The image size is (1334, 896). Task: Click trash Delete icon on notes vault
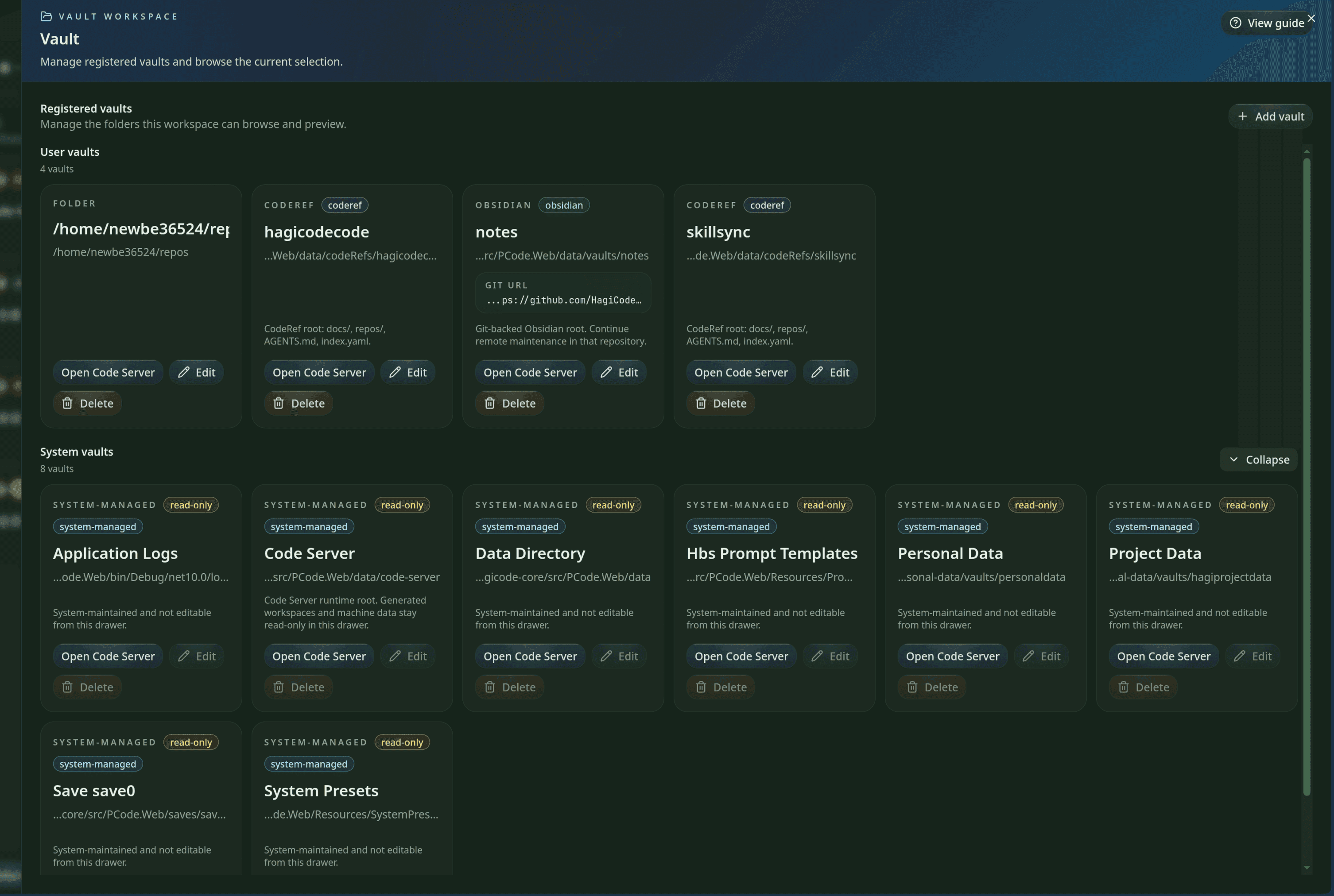click(490, 403)
